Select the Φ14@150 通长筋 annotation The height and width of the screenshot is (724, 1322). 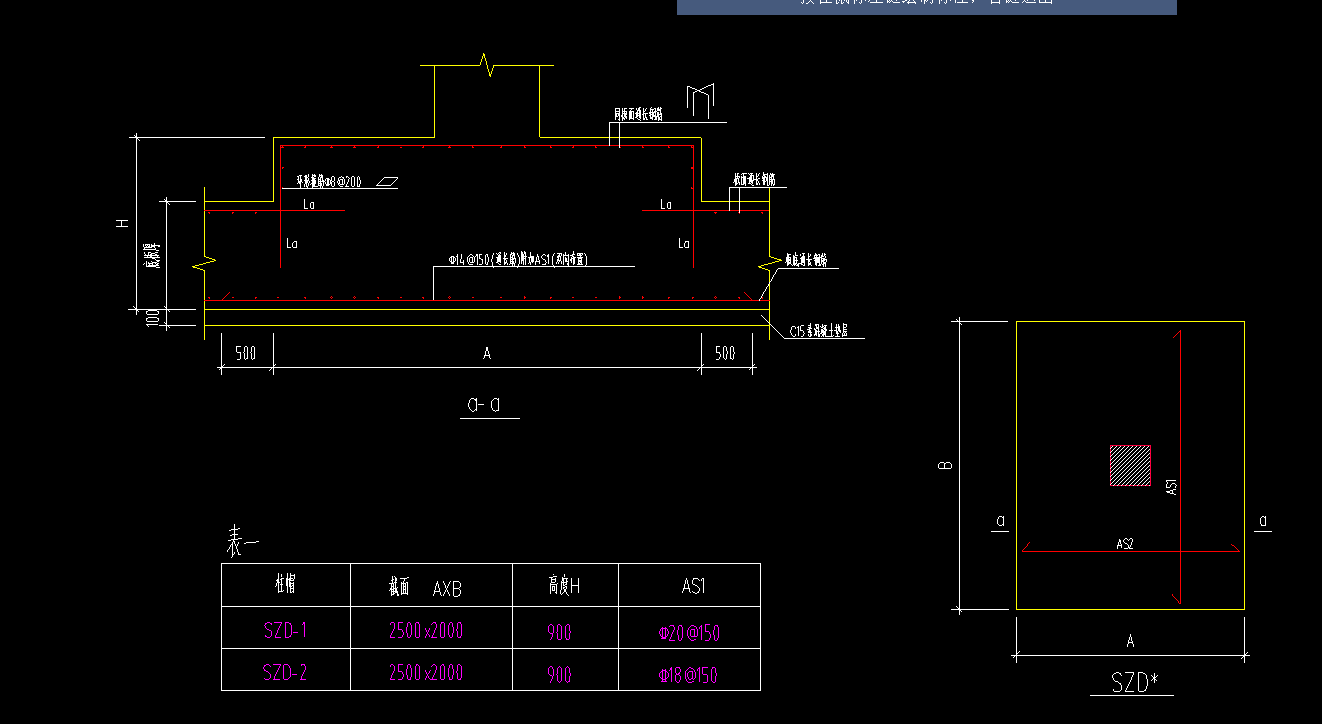tap(518, 259)
